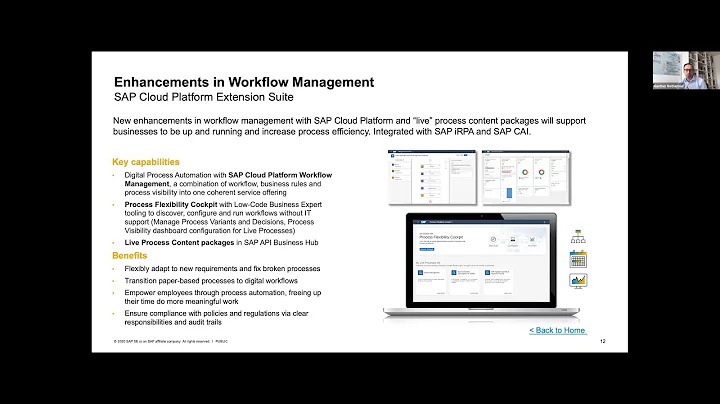Select 'Live Process Content packages' bullet text
Viewport: 720px width, 404px height.
pyautogui.click(x=221, y=242)
